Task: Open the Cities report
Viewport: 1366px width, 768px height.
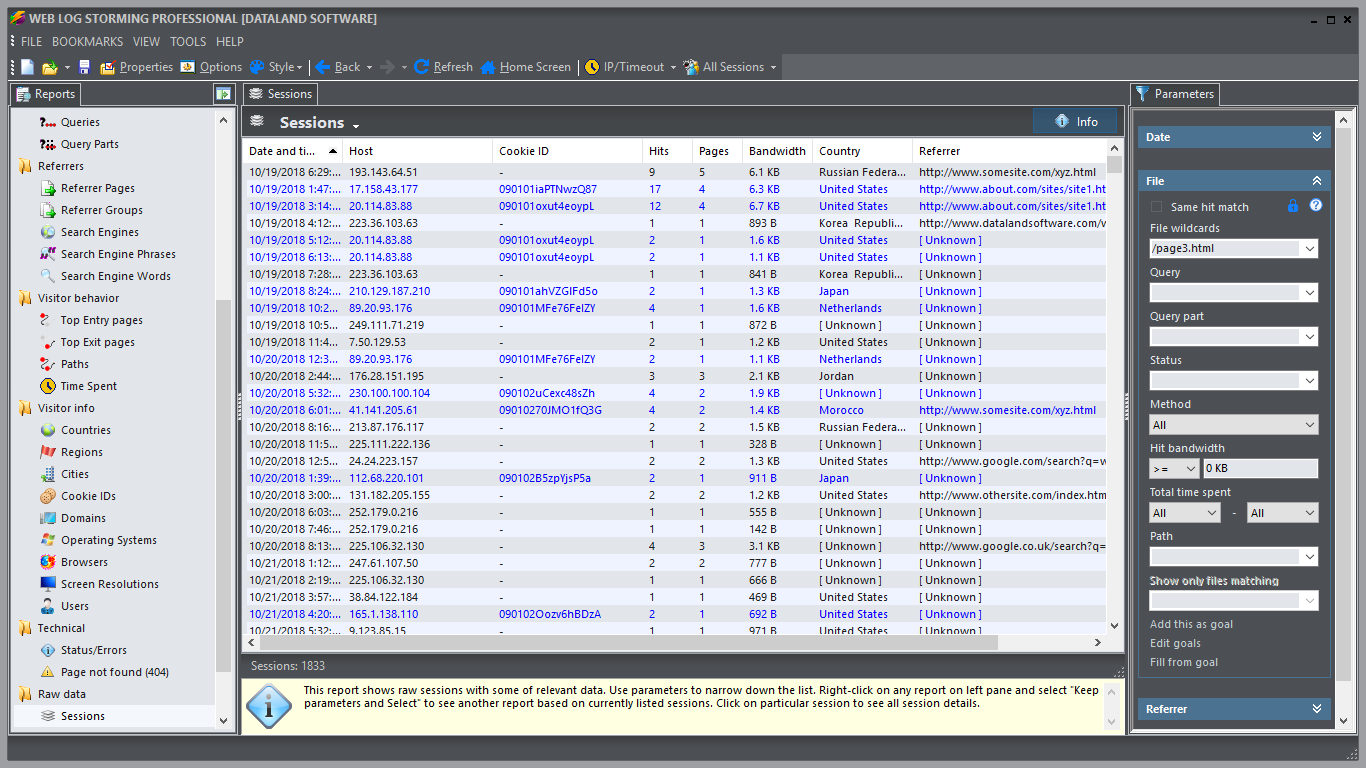Action: tap(74, 474)
